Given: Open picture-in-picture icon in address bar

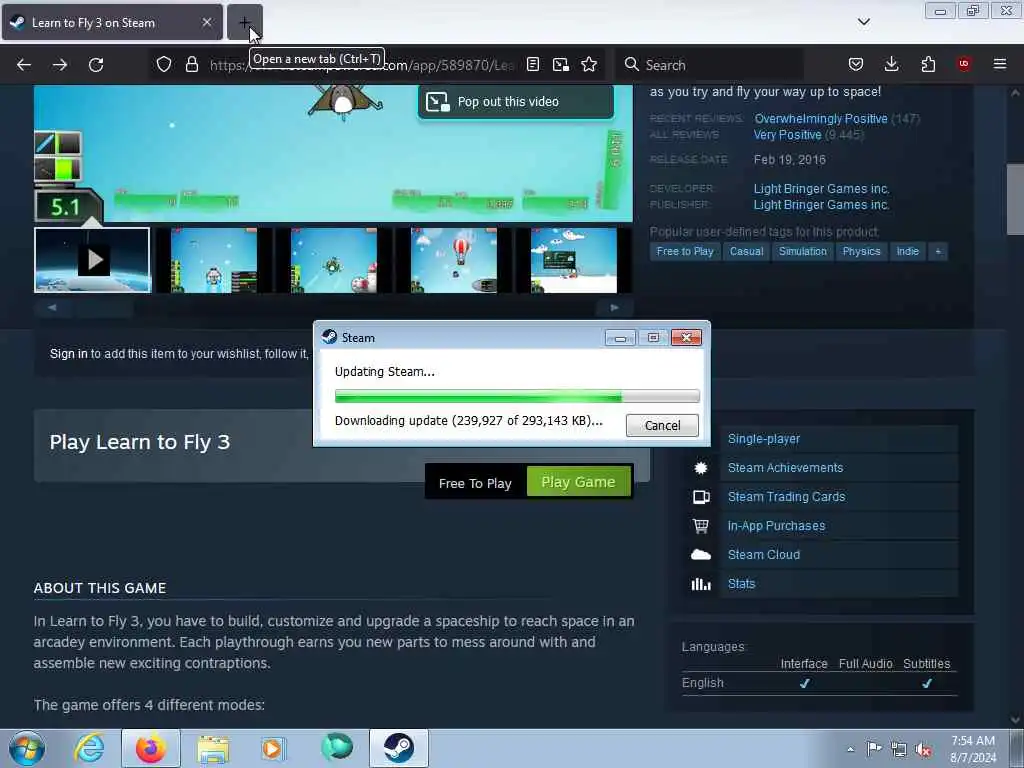Looking at the screenshot, I should click(560, 64).
